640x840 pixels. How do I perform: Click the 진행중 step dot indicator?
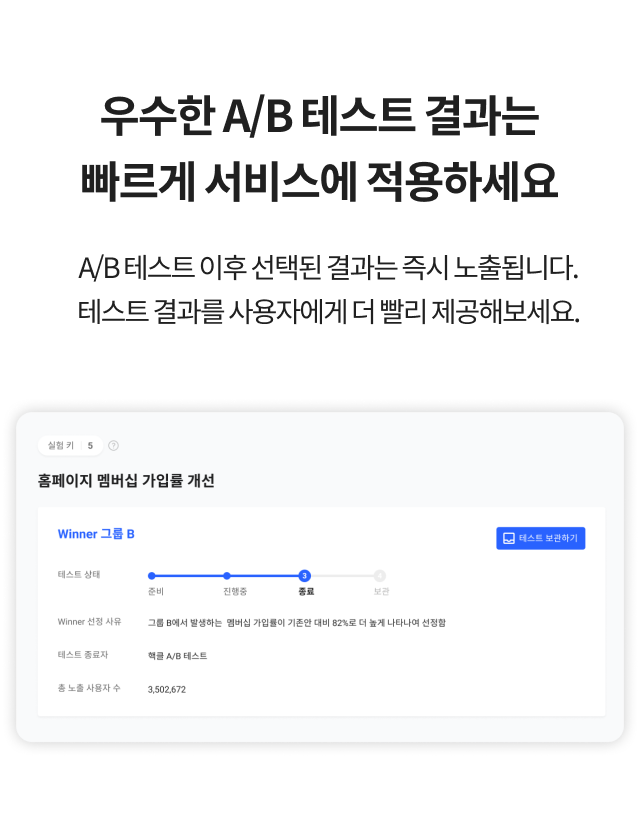pos(227,576)
